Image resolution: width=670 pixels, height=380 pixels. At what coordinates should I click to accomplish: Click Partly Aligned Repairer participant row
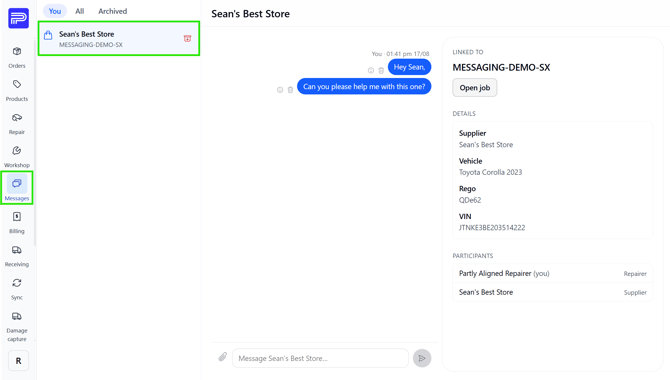[552, 274]
